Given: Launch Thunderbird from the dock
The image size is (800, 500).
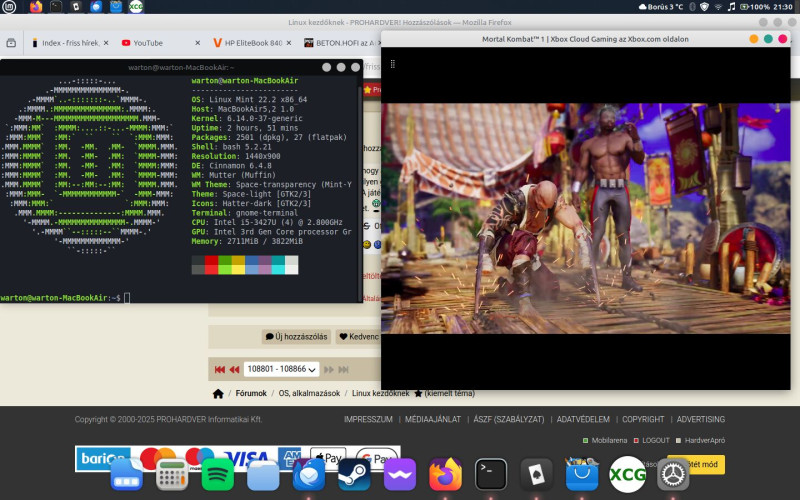Looking at the screenshot, I should [309, 474].
